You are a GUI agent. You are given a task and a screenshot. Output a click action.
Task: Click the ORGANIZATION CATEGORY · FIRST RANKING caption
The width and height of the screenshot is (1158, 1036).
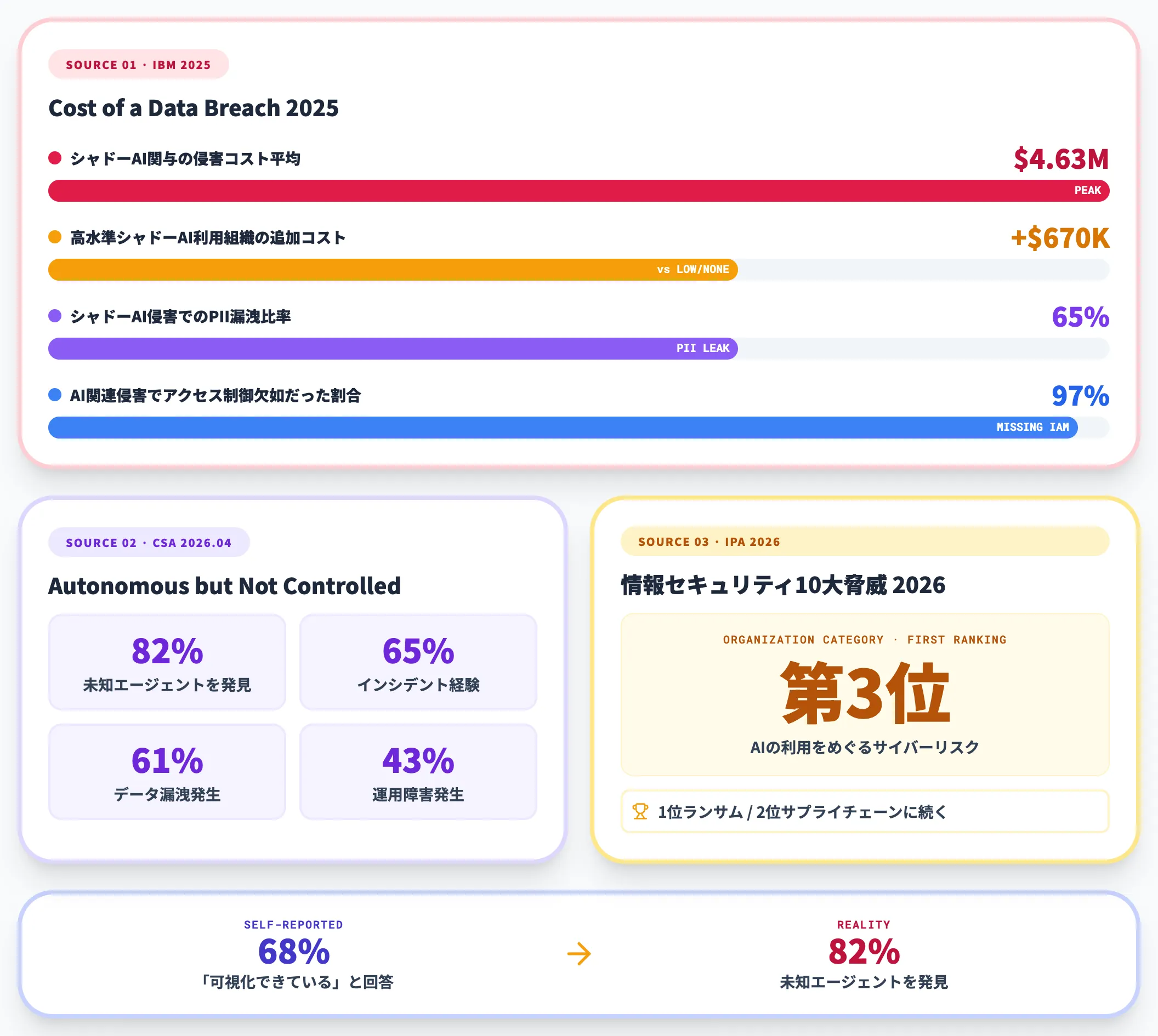pyautogui.click(x=865, y=640)
